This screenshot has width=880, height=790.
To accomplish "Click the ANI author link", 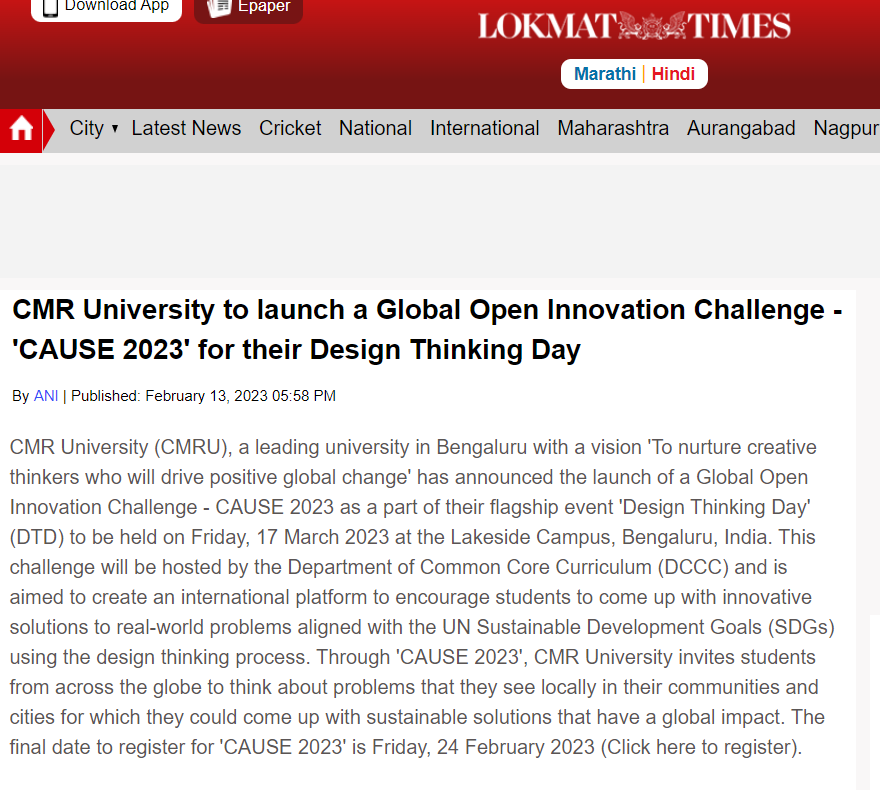I will [x=46, y=396].
